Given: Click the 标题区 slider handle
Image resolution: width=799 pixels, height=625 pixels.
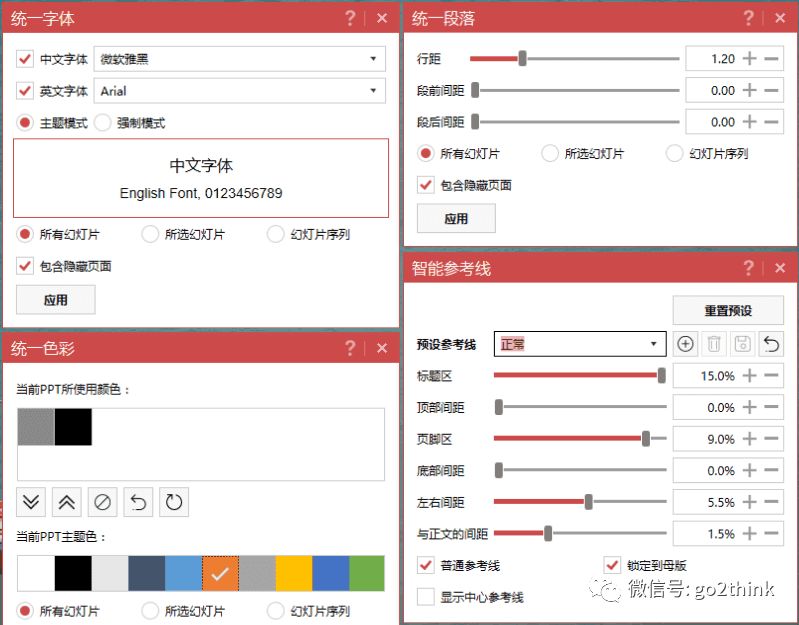Looking at the screenshot, I should pos(661,375).
